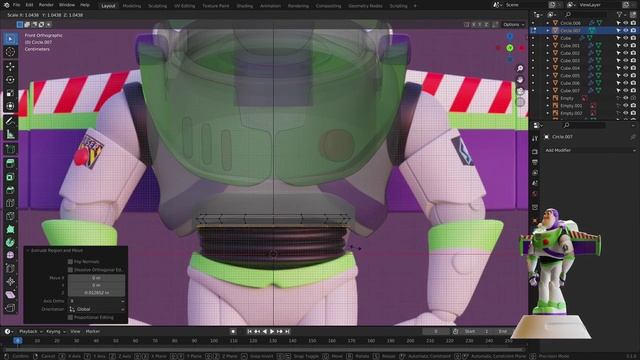640x360 pixels.
Task: Select the Measure tool
Action: tap(10, 134)
